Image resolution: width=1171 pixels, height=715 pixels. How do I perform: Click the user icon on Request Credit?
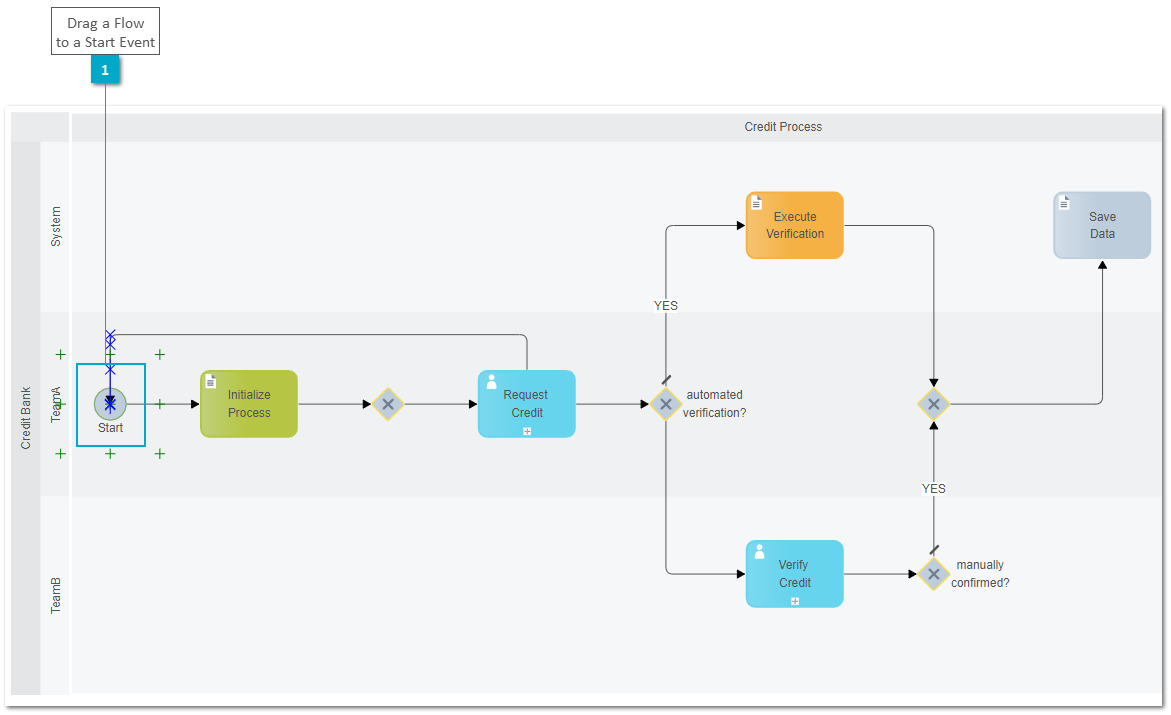pyautogui.click(x=491, y=382)
